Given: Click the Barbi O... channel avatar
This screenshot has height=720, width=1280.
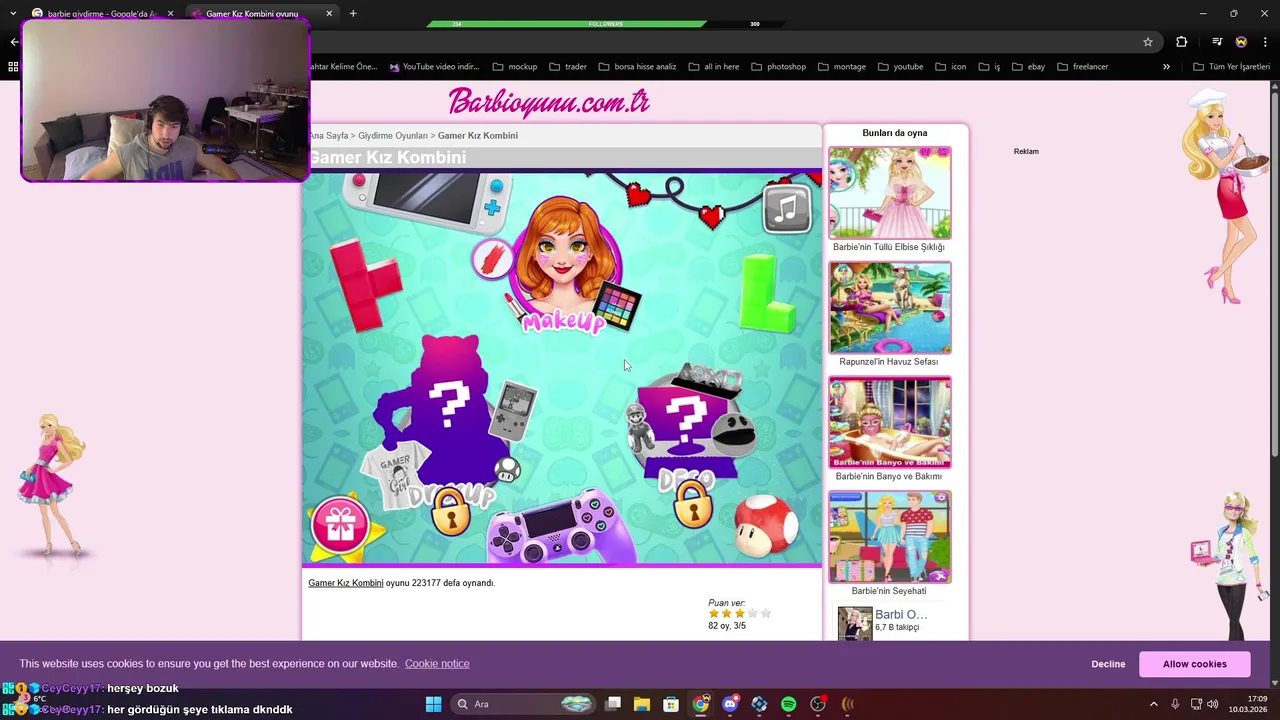Looking at the screenshot, I should (x=855, y=624).
